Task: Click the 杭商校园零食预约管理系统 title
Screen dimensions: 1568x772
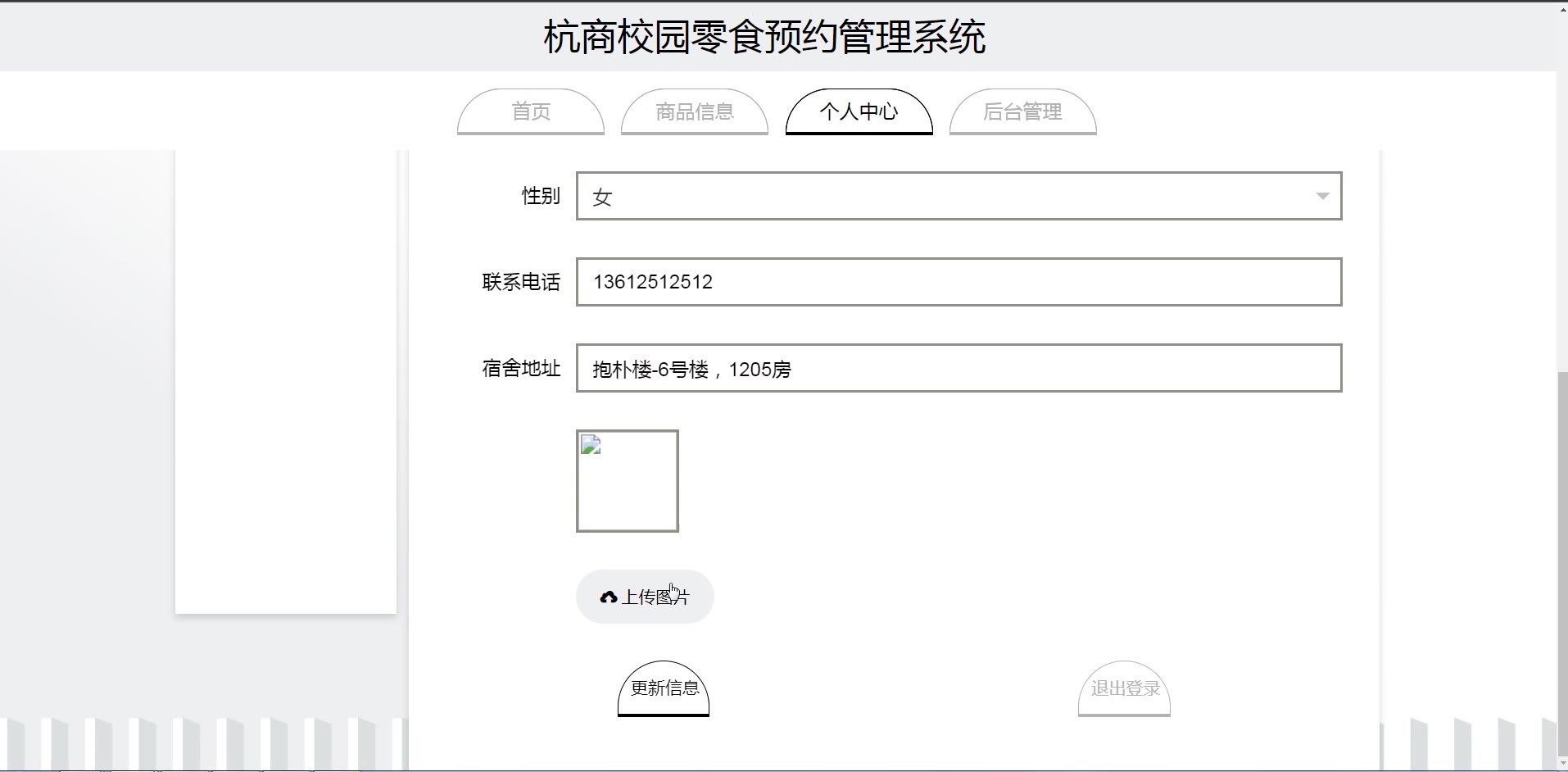Action: [764, 38]
